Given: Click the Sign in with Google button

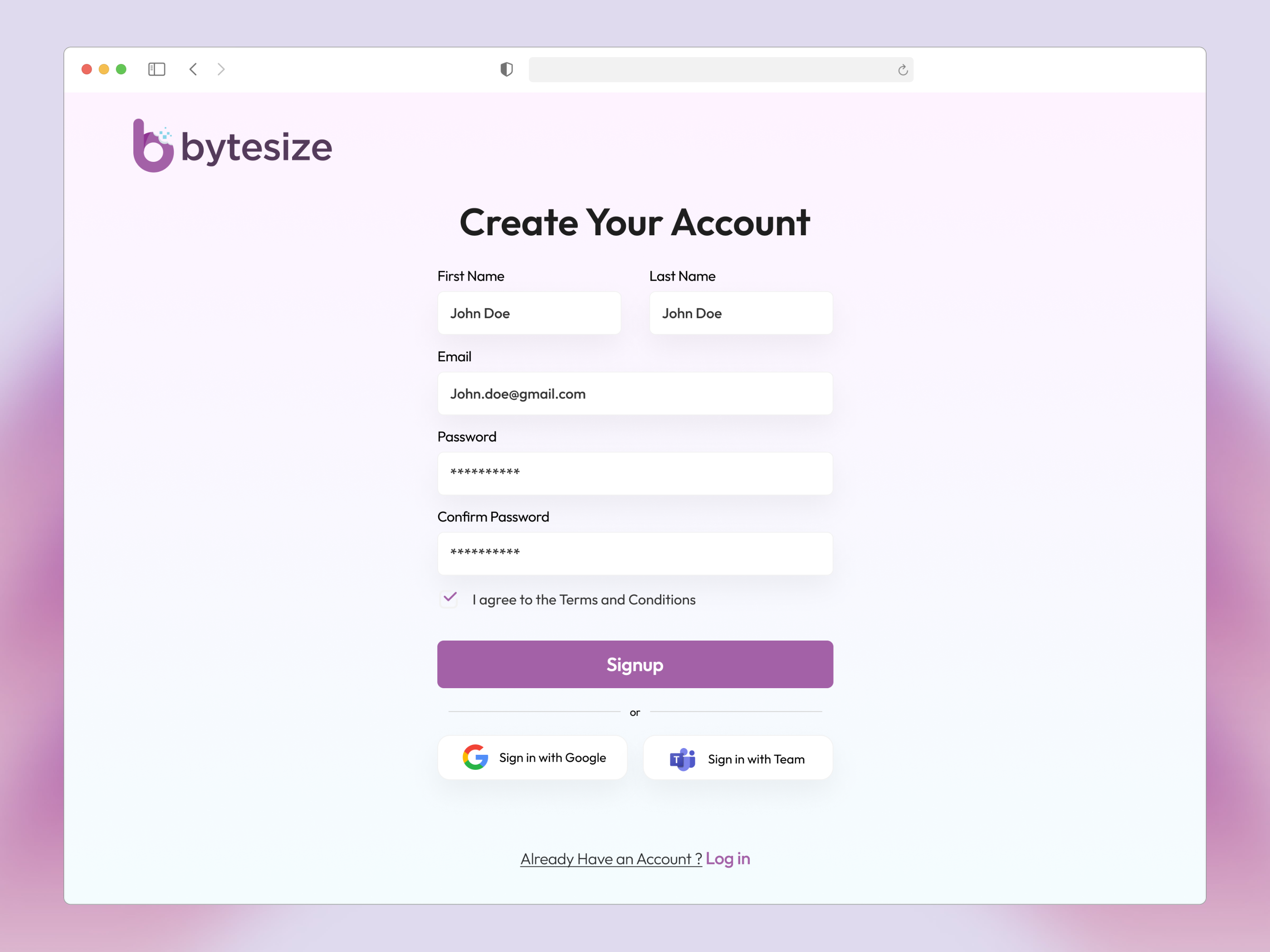Looking at the screenshot, I should click(532, 757).
